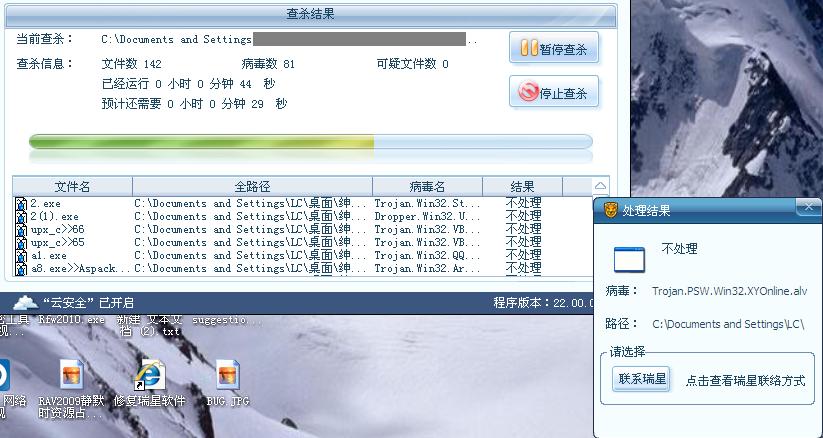Select the suggestio... desktop file label
Screen dimensions: 823x438
click(x=227, y=319)
